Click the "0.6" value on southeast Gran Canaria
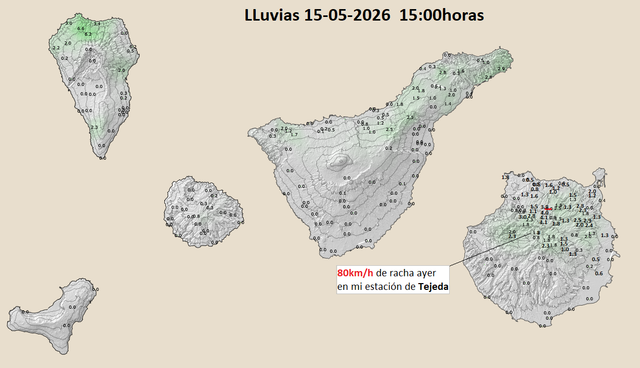 click(599, 273)
